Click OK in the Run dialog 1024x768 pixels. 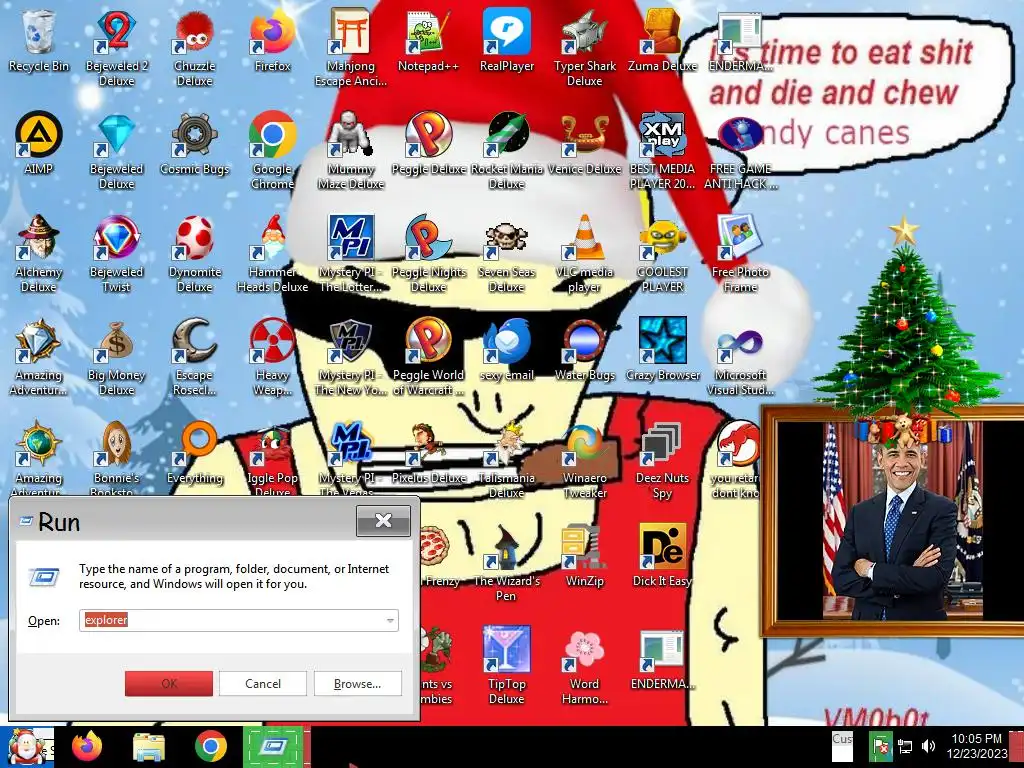click(169, 684)
